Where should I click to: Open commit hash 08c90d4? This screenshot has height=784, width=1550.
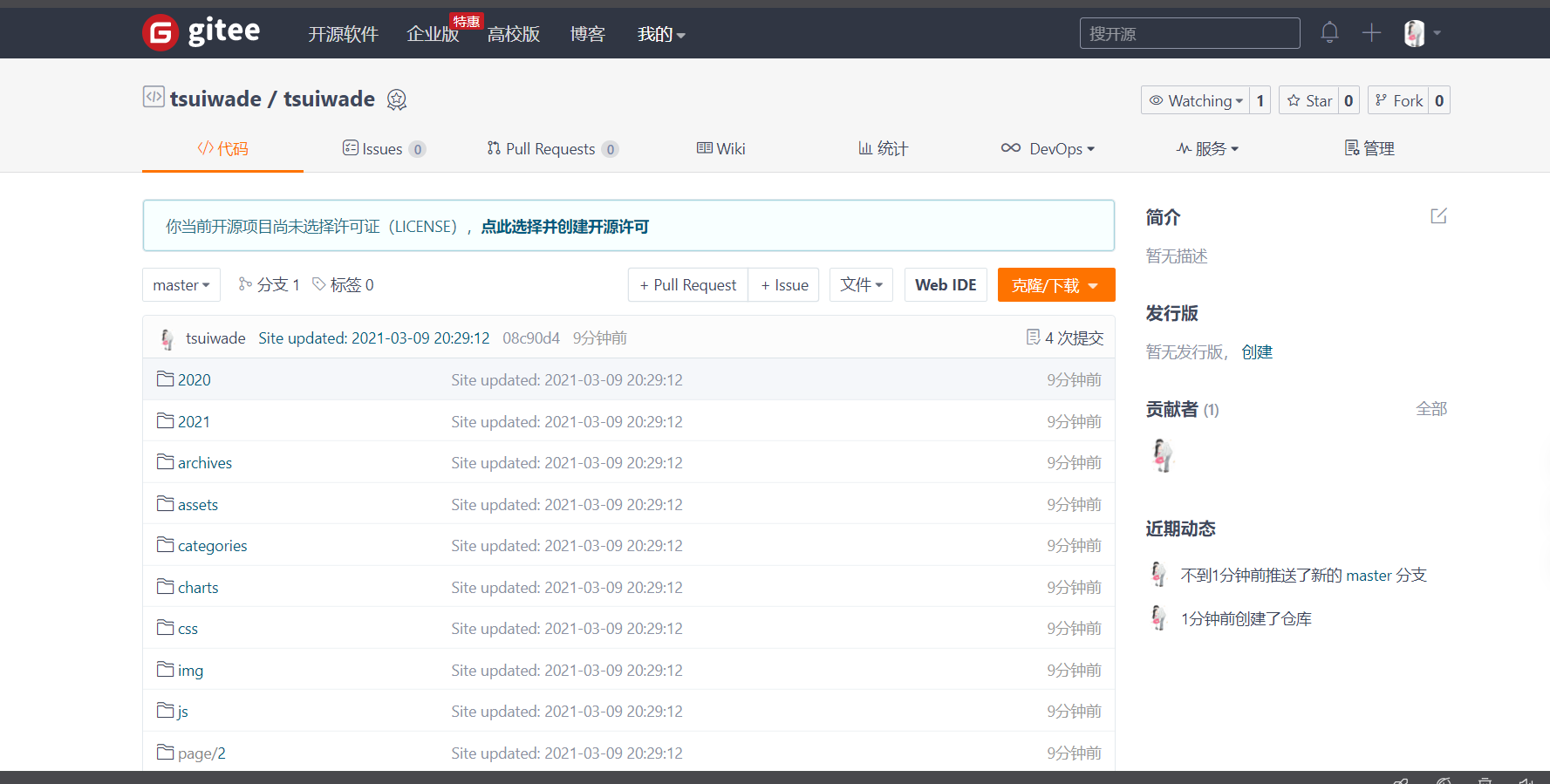click(531, 338)
